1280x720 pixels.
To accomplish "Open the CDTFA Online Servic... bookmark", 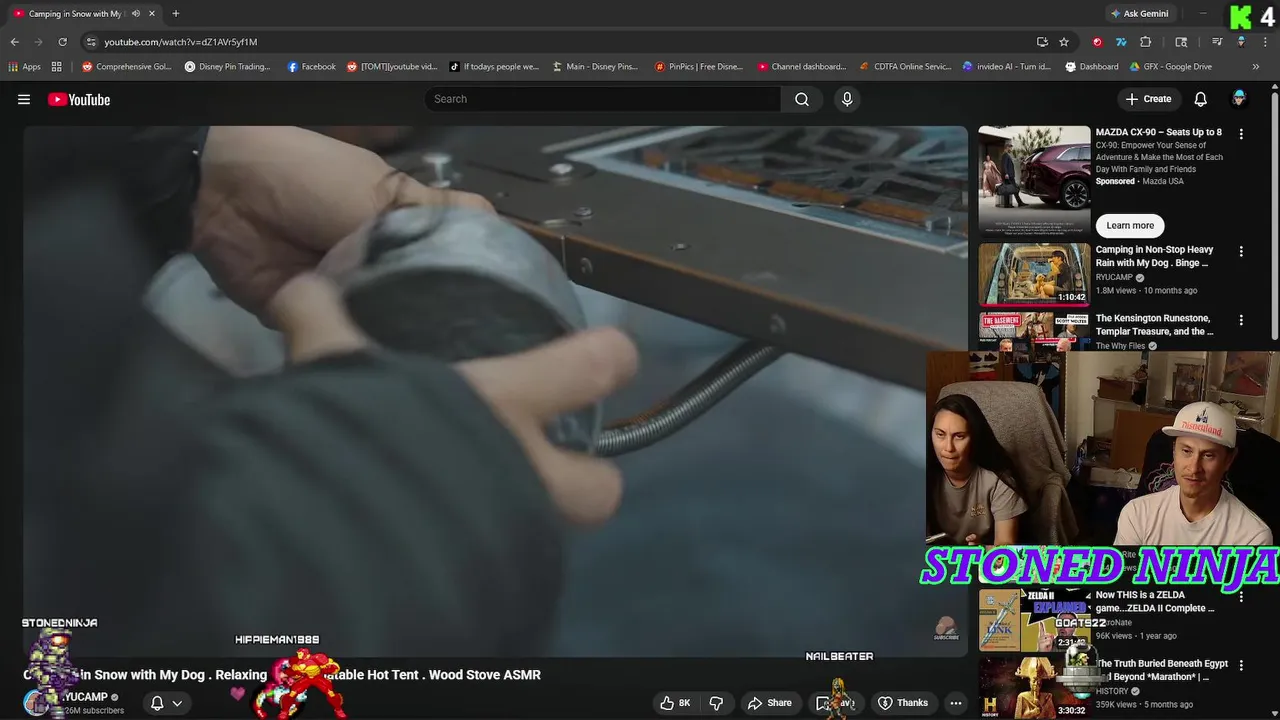I will 905,67.
